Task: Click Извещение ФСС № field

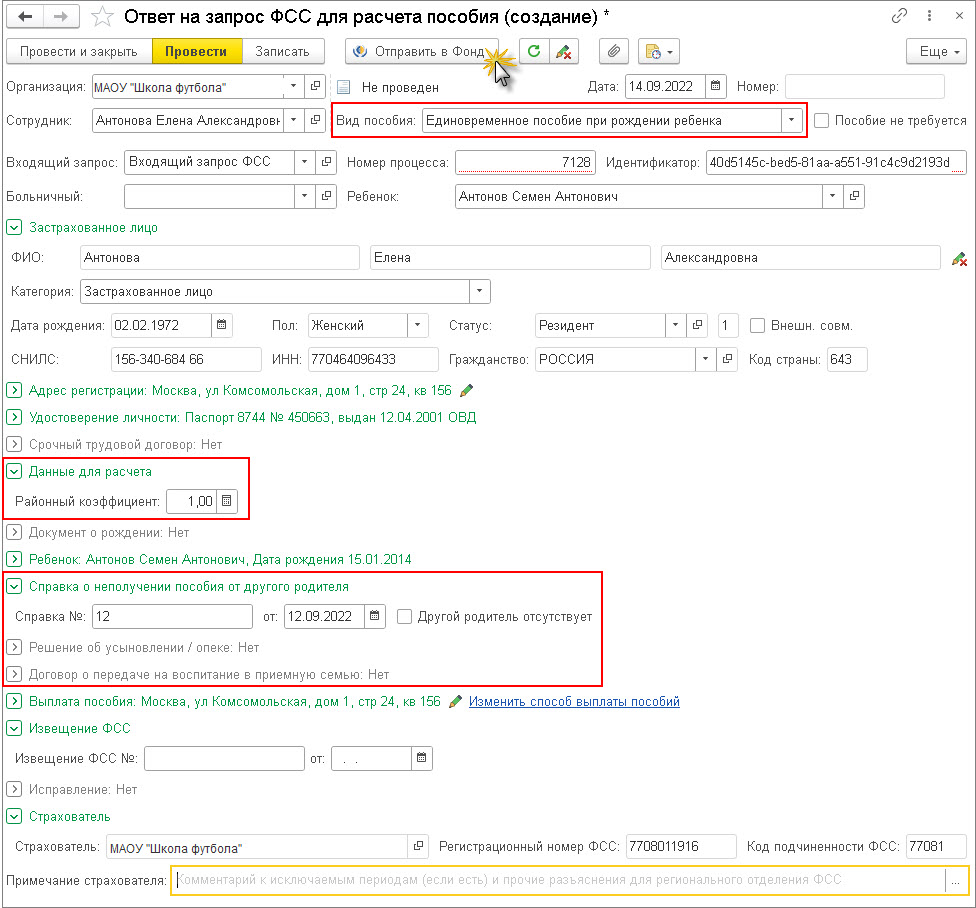Action: tap(224, 758)
